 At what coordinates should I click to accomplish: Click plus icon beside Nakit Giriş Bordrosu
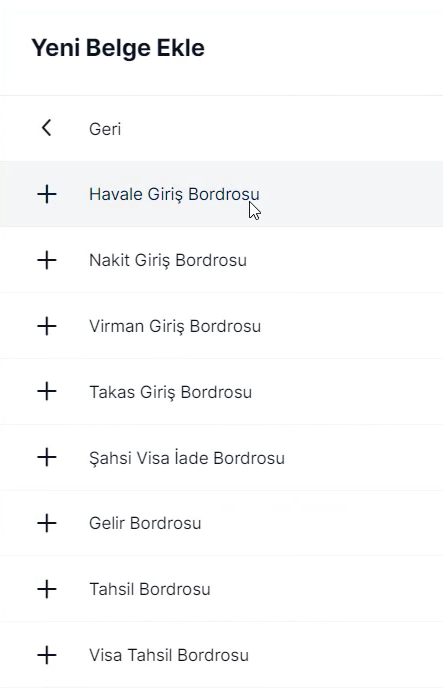click(47, 260)
